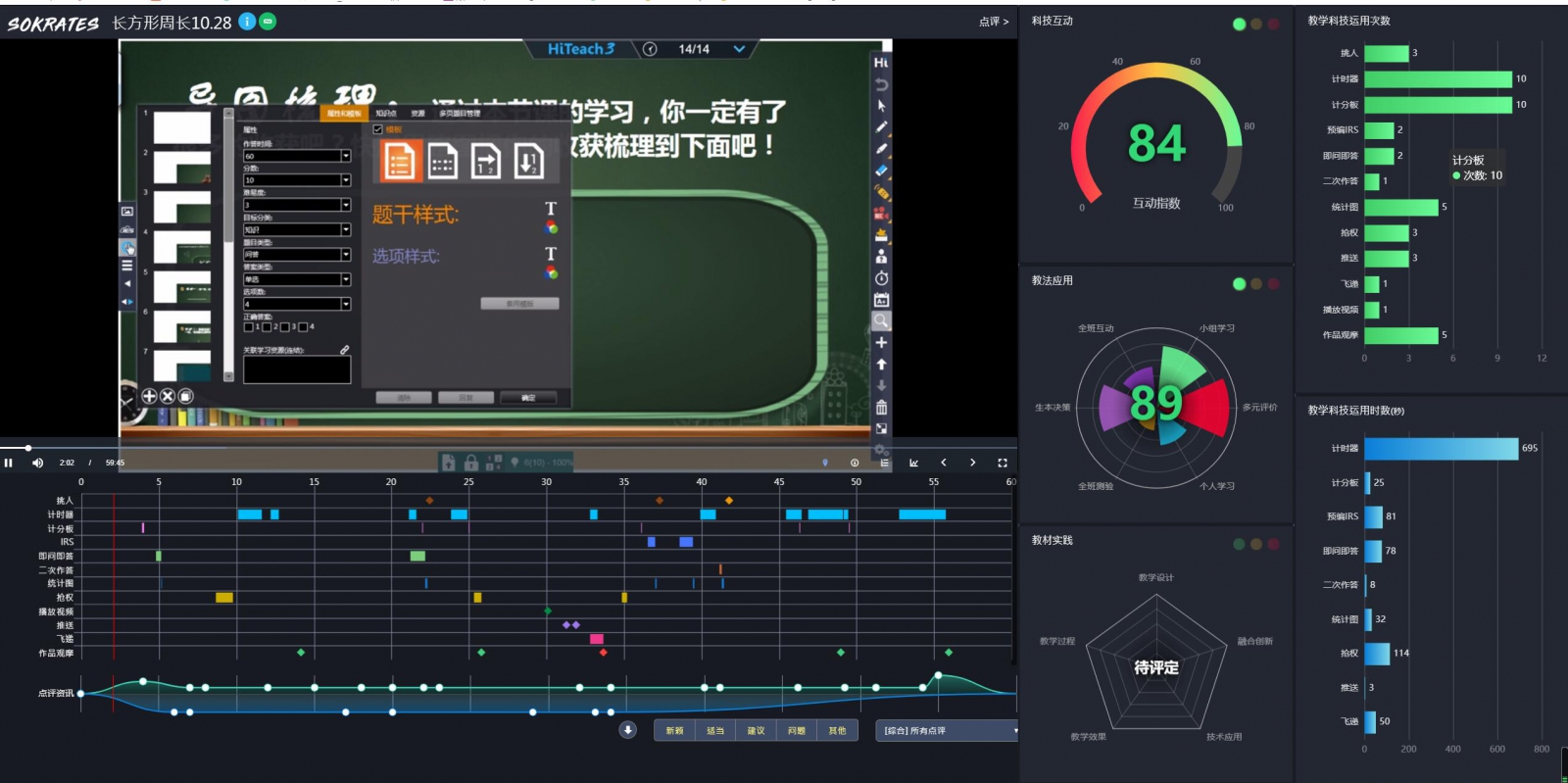This screenshot has width=1568, height=783.
Task: Toggle green indicator in 教材实践 panel
Action: pos(1239,544)
